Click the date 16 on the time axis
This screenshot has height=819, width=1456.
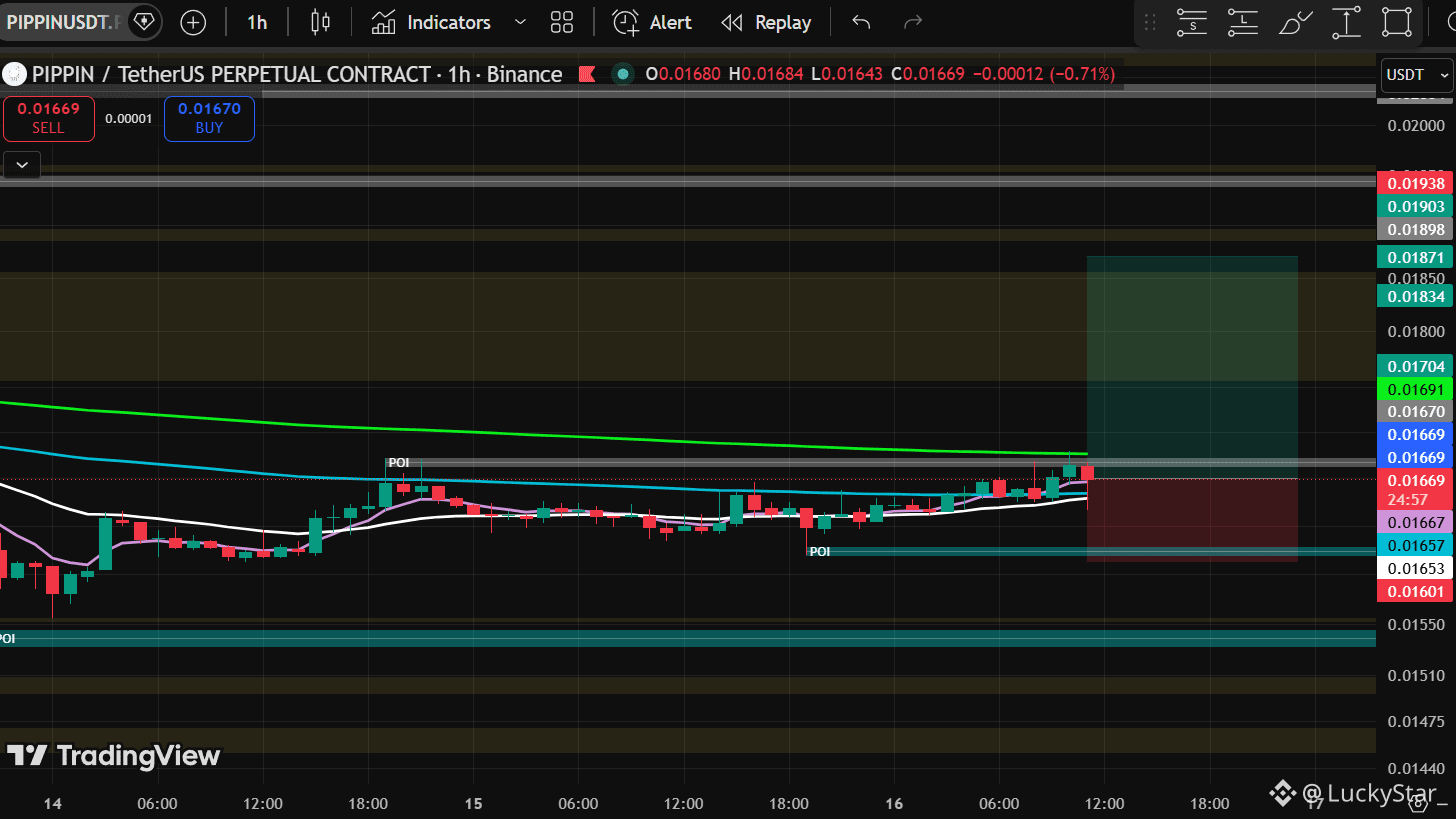894,803
